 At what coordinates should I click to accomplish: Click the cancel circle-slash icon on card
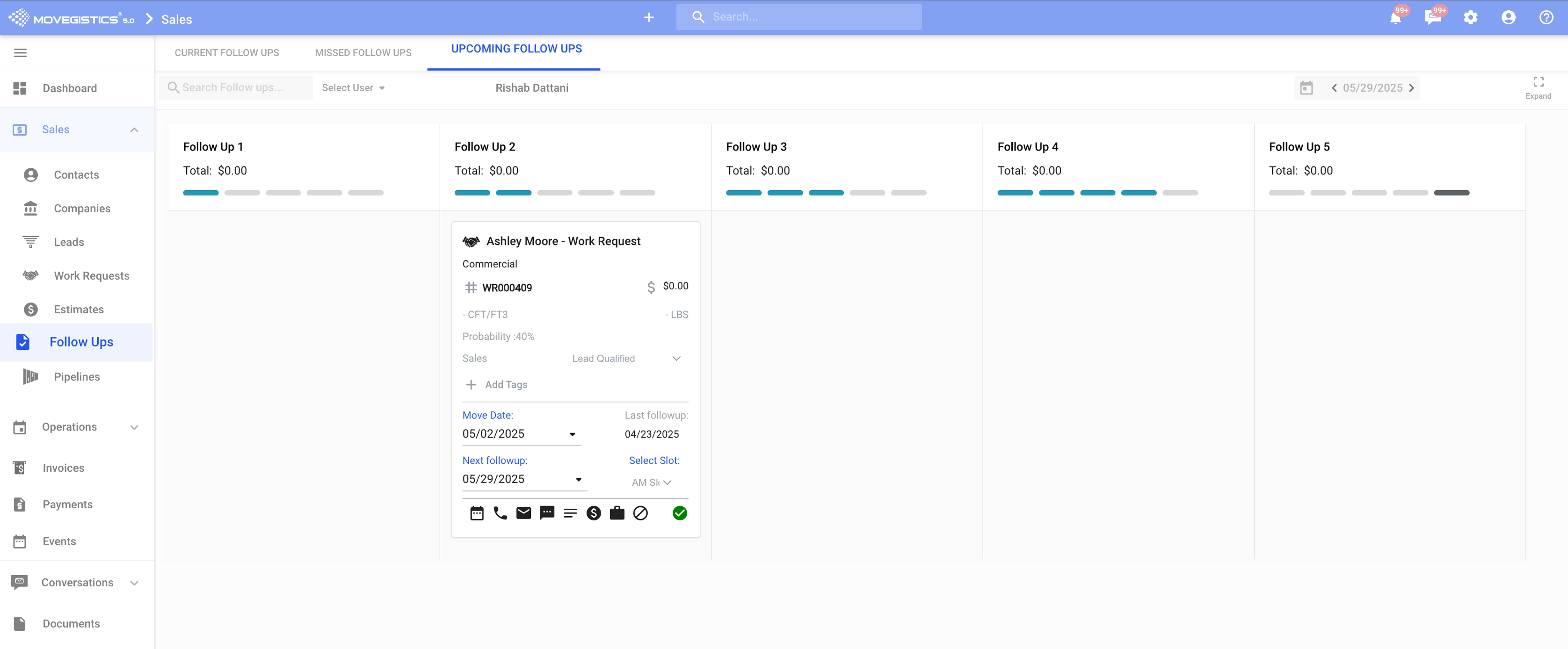coord(640,513)
